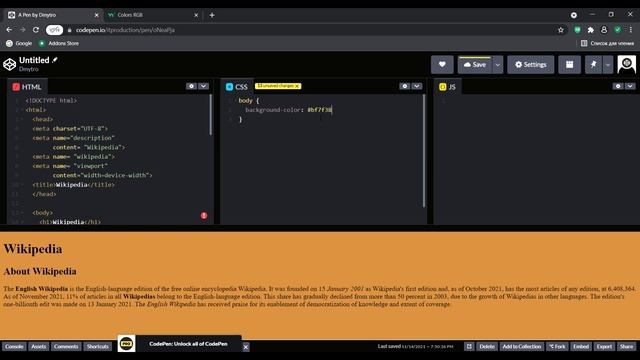This screenshot has width=640, height=360.
Task: Change editor layout view icon
Action: pos(569,64)
